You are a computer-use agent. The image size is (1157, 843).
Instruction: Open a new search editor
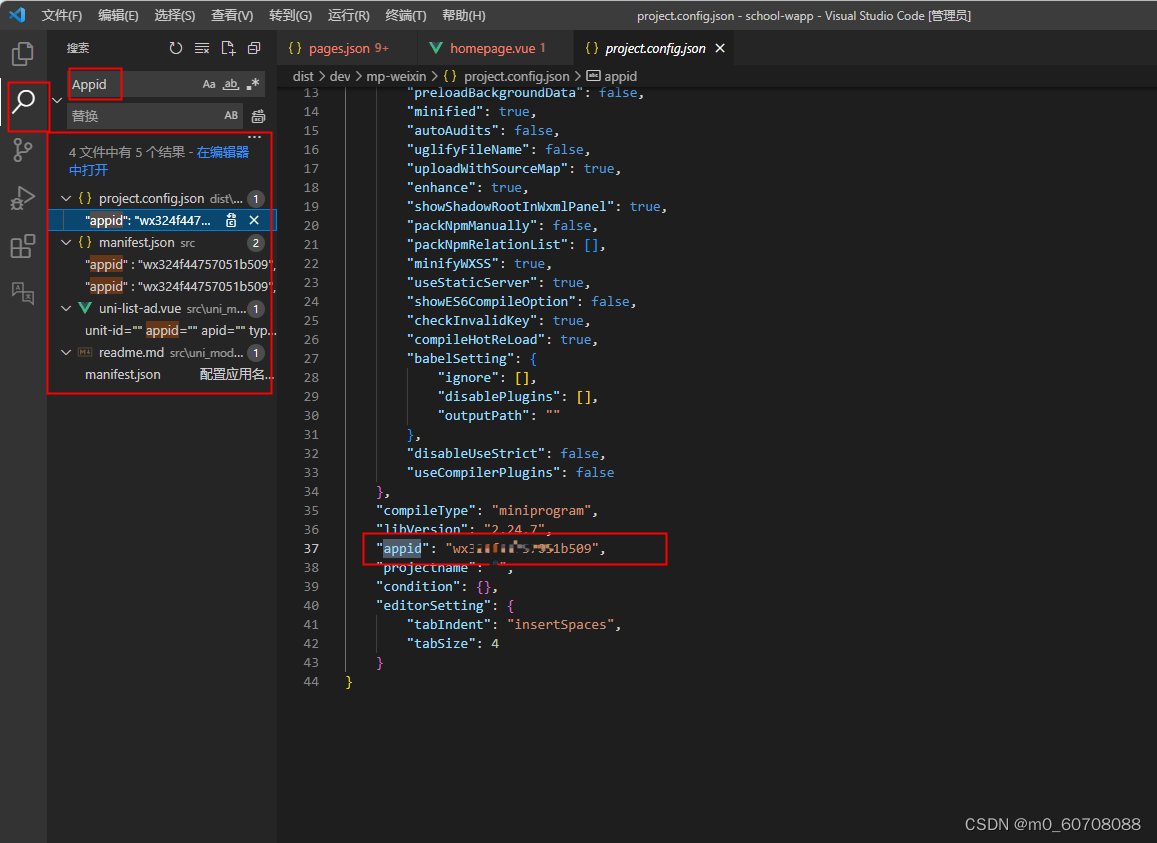pos(228,48)
